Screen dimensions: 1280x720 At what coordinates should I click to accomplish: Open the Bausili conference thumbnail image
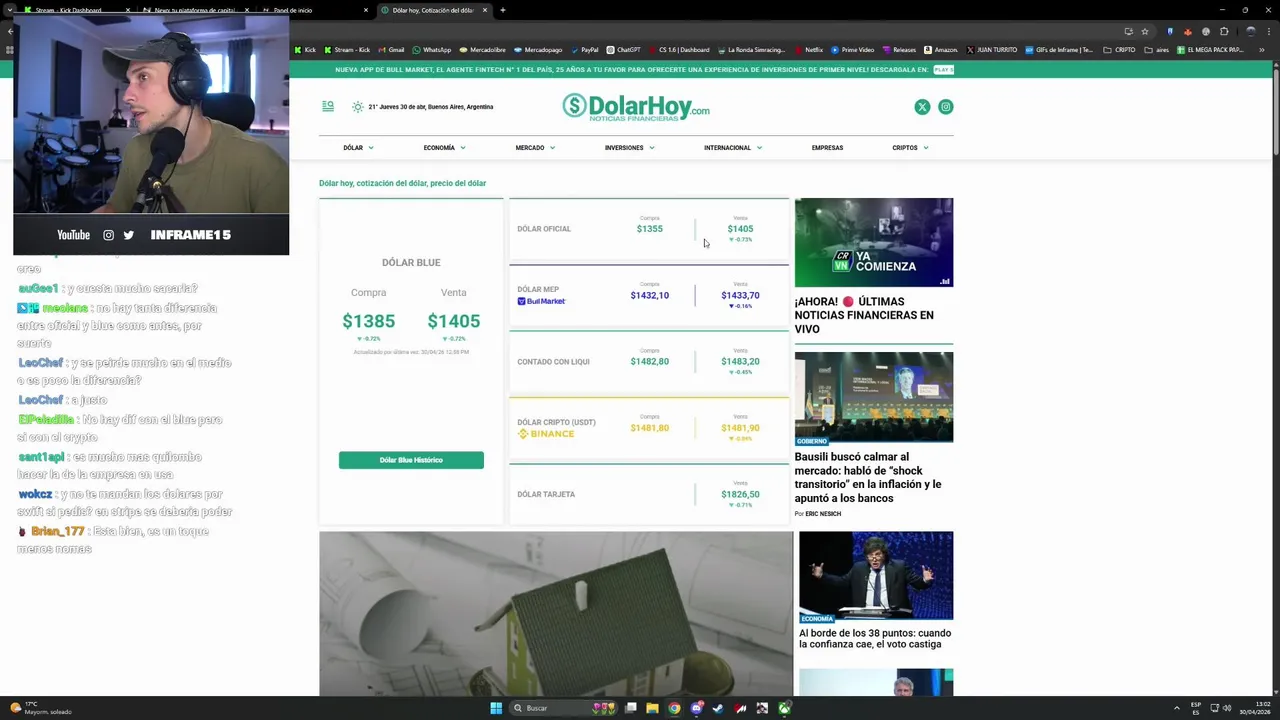[874, 397]
